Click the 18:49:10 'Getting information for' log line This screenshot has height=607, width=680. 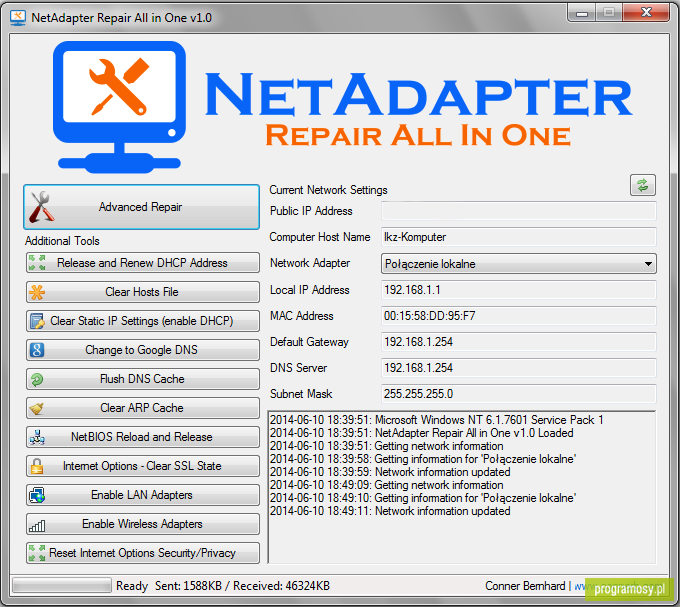[423, 498]
